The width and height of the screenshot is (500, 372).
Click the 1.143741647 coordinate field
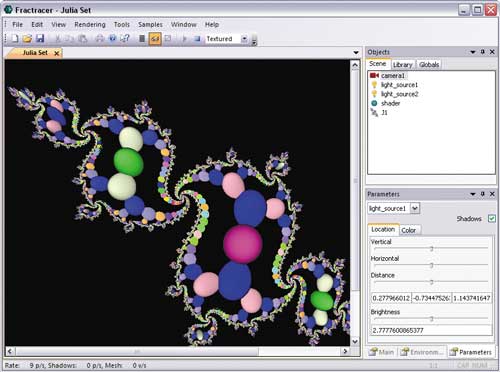pyautogui.click(x=472, y=298)
